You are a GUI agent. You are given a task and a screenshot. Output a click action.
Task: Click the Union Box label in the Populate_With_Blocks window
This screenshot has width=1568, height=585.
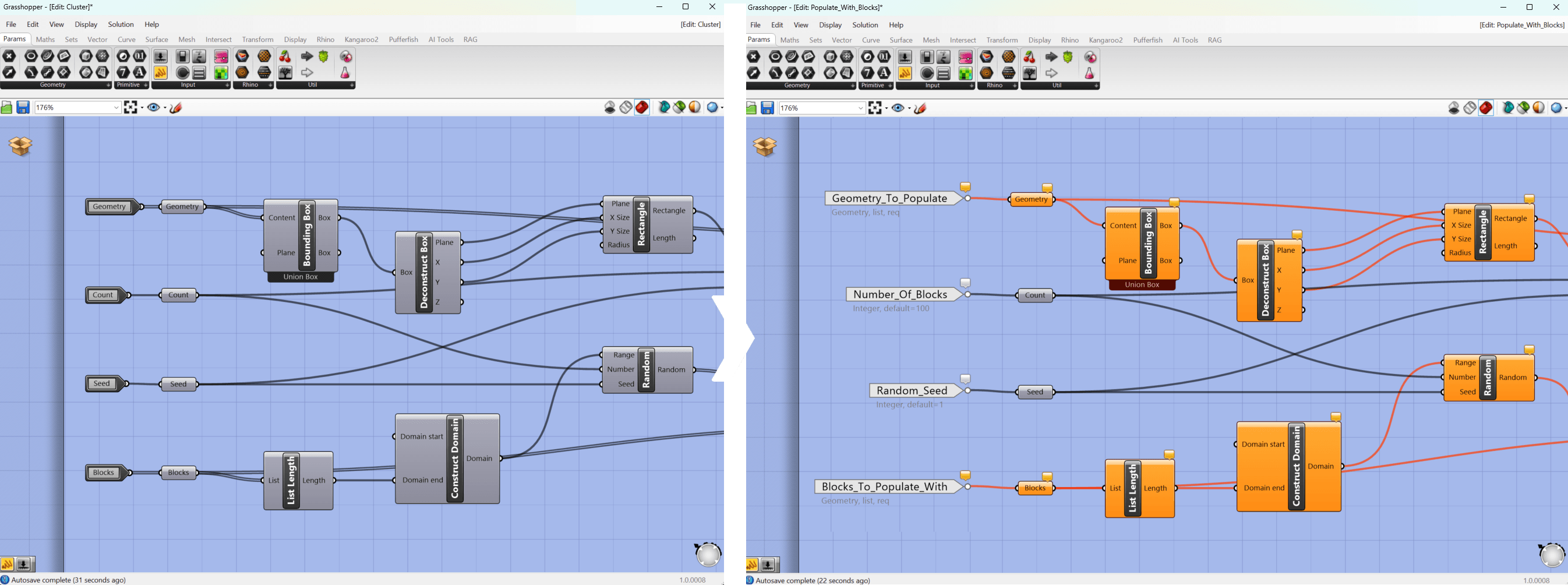coord(1142,284)
